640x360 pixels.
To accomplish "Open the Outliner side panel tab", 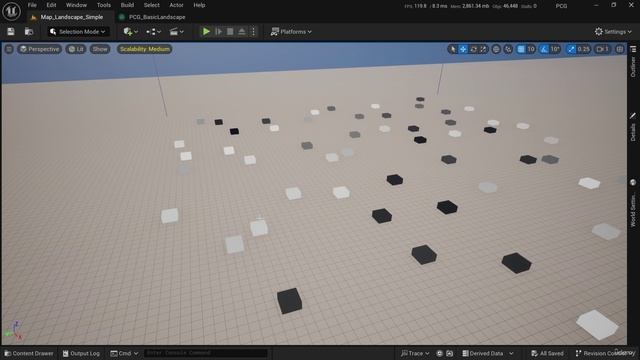I will [x=633, y=62].
